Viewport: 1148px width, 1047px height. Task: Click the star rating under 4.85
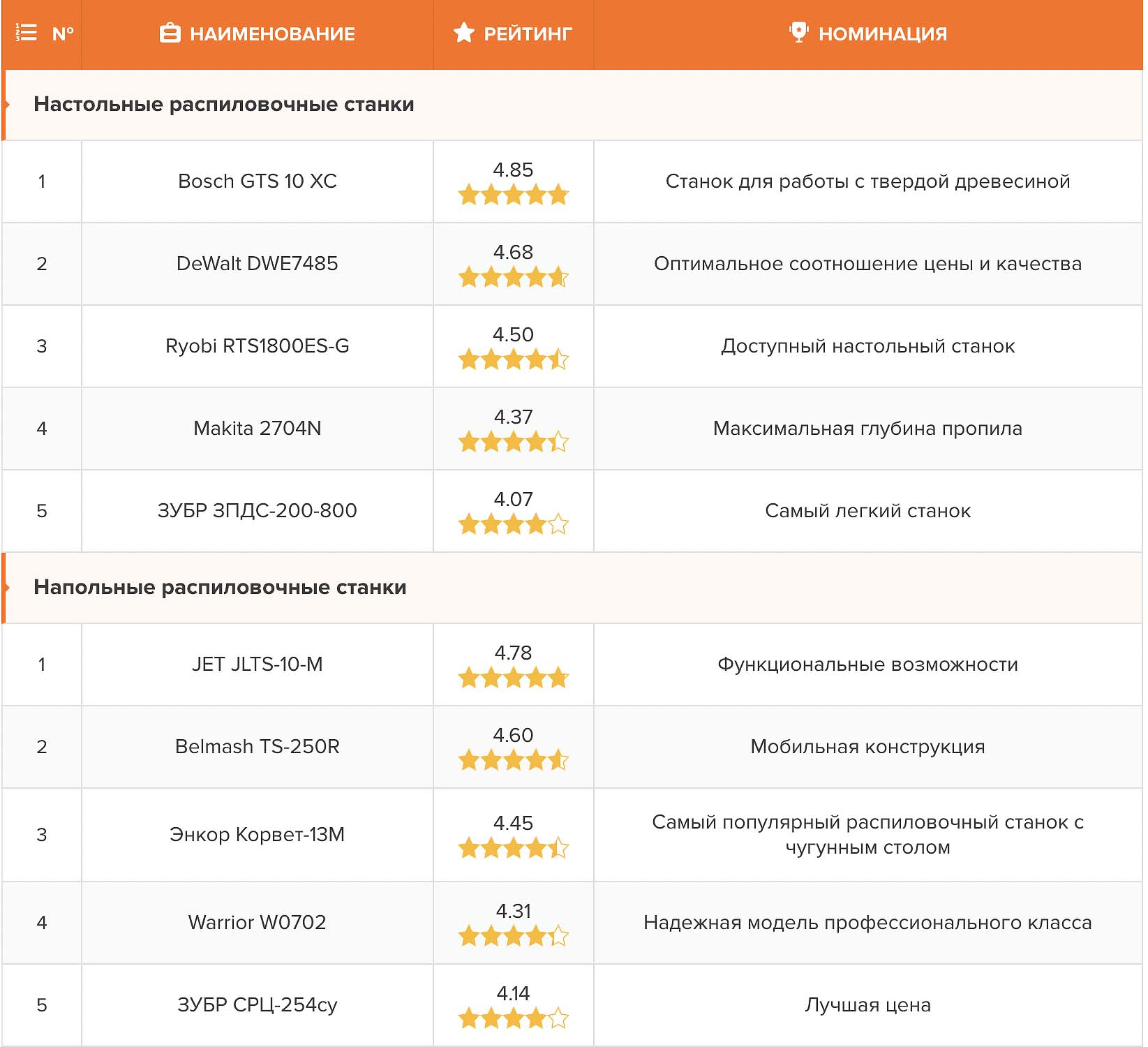(513, 195)
